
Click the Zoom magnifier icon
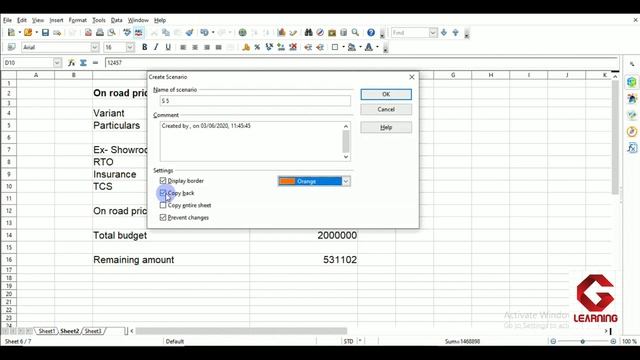pyautogui.click(x=356, y=33)
